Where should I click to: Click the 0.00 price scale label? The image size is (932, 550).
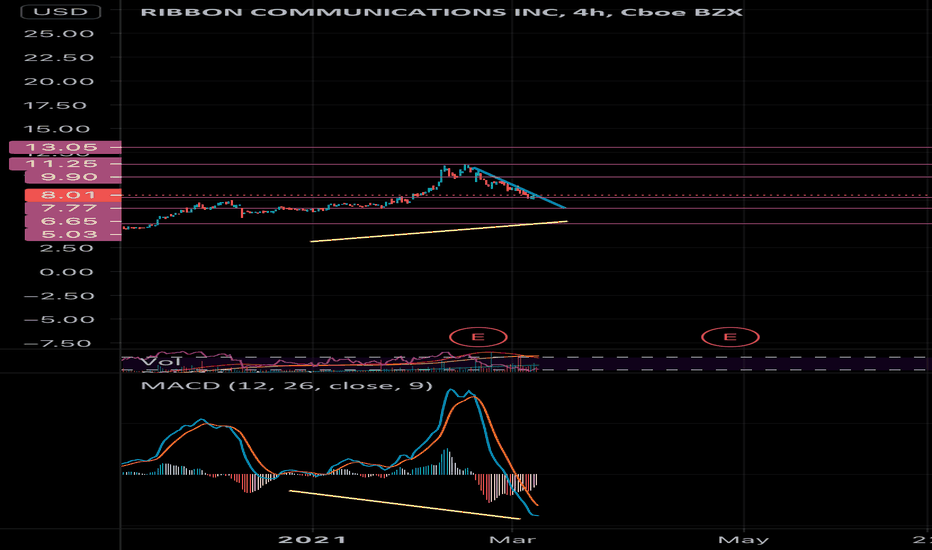point(67,272)
